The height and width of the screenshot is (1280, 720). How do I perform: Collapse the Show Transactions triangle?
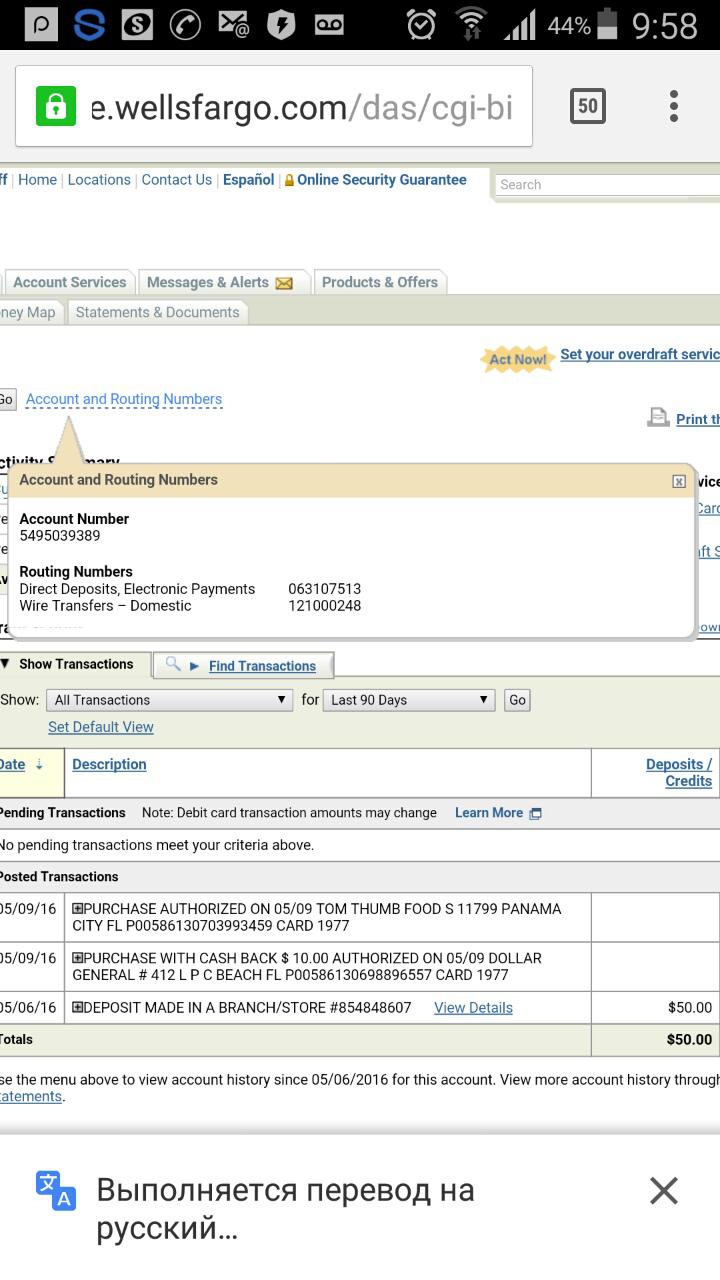click(x=6, y=664)
